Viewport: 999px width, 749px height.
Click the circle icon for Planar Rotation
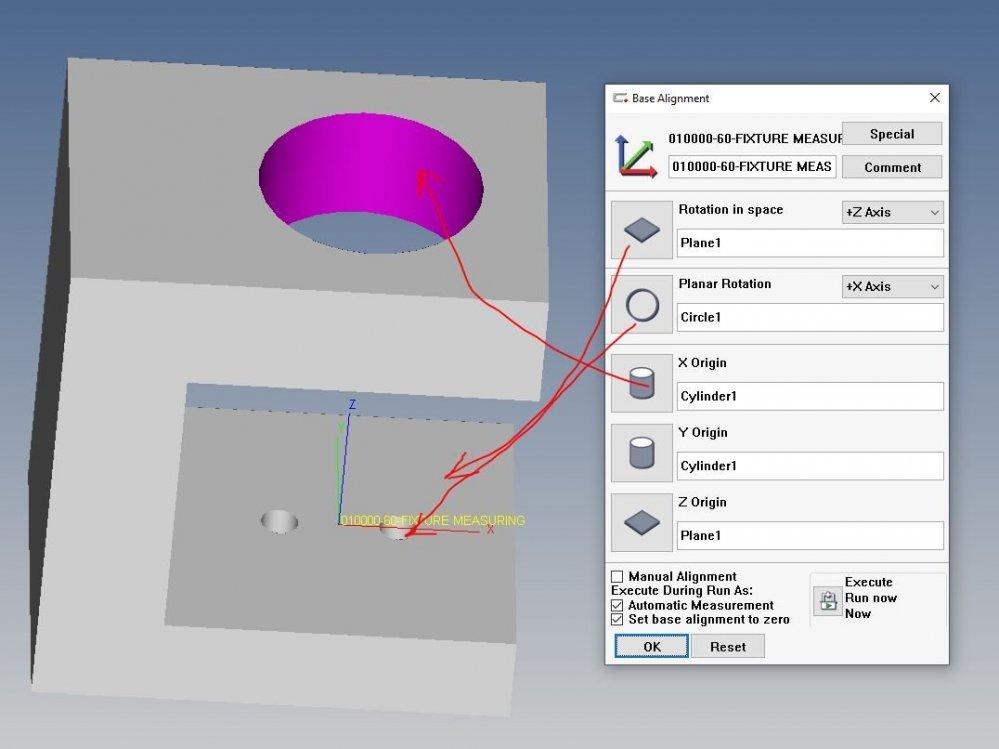coord(641,305)
